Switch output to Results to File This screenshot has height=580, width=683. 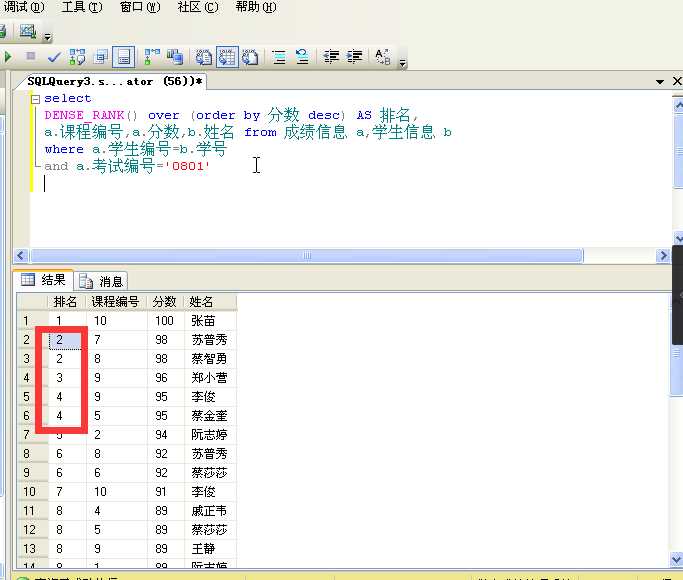(250, 57)
